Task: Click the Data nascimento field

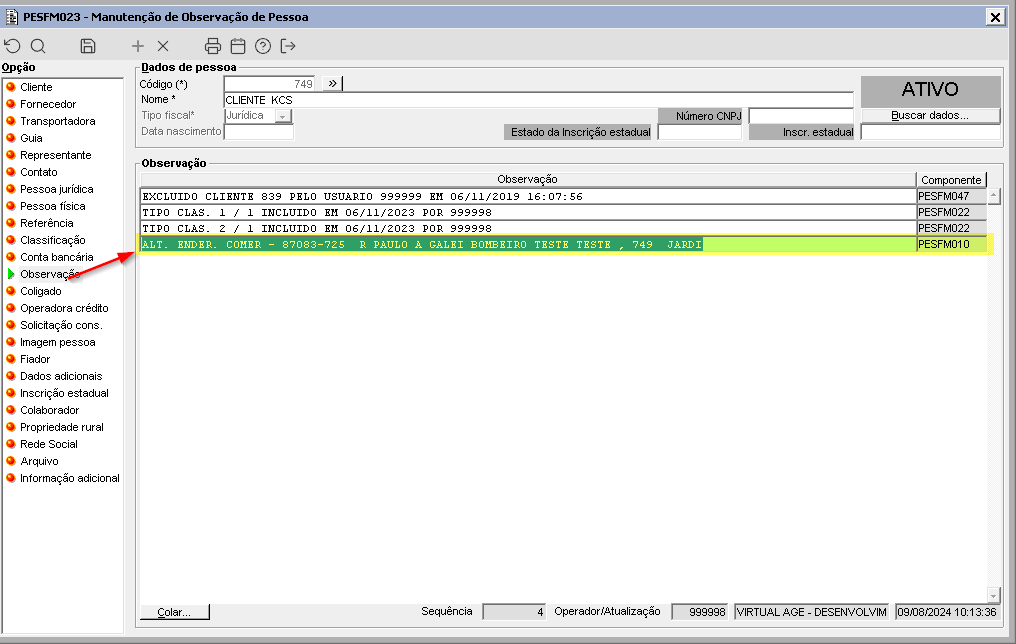Action: (x=259, y=132)
